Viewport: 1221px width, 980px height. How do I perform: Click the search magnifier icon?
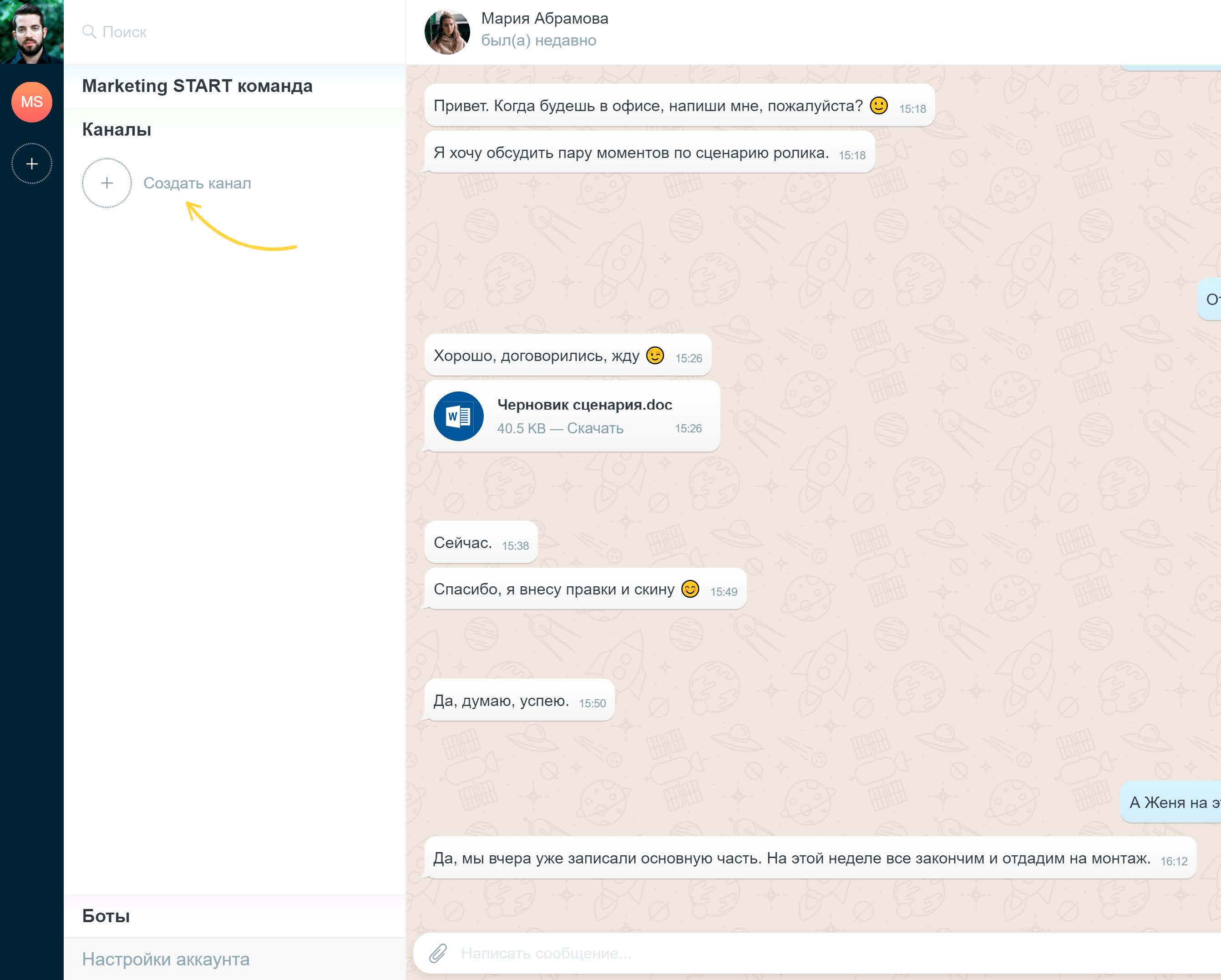pos(89,32)
